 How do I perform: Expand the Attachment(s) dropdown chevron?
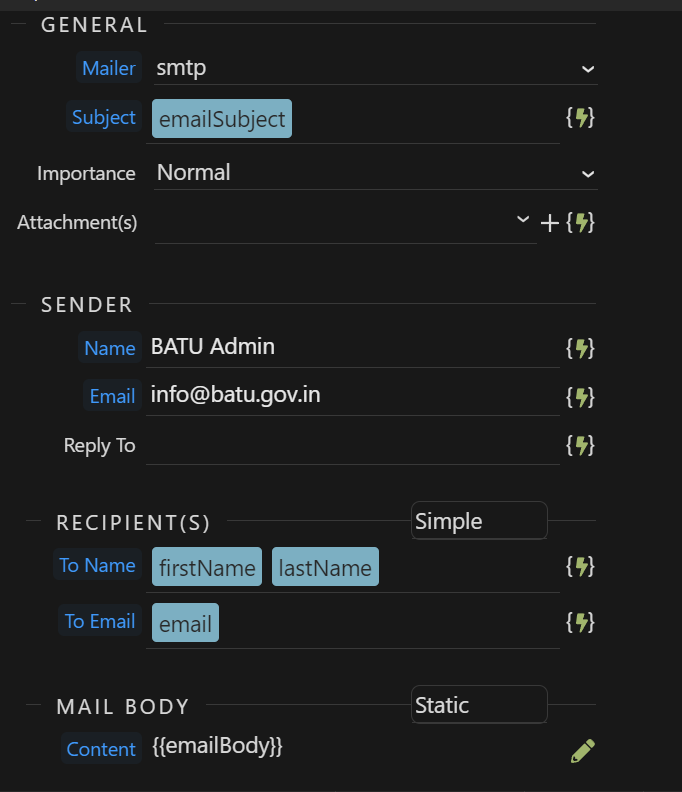[x=522, y=220]
